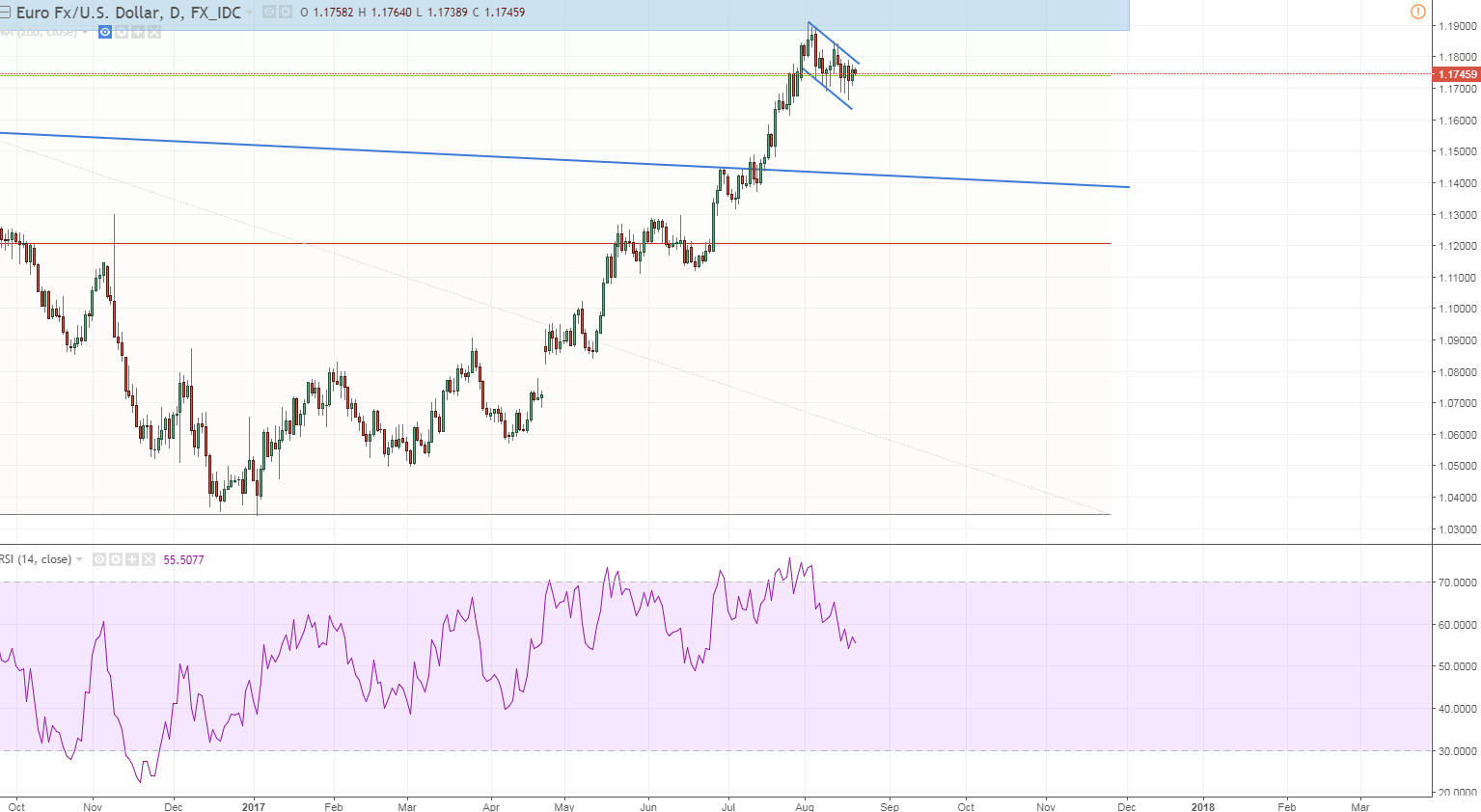Viewport: 1481px width, 812px height.
Task: Click the RSI value 55.5077
Action: point(183,559)
